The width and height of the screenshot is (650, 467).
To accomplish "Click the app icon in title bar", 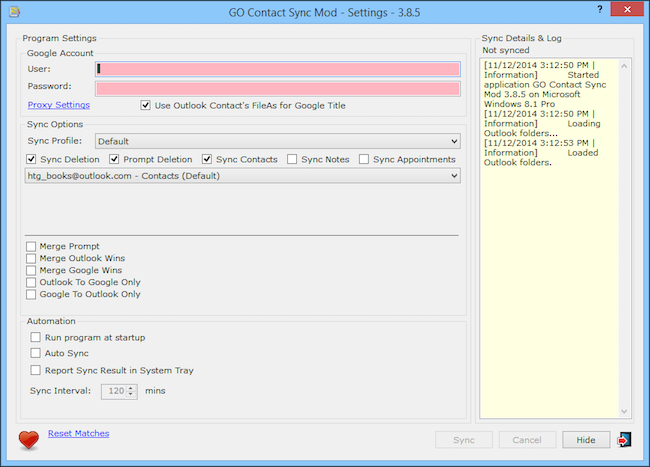I will click(15, 12).
